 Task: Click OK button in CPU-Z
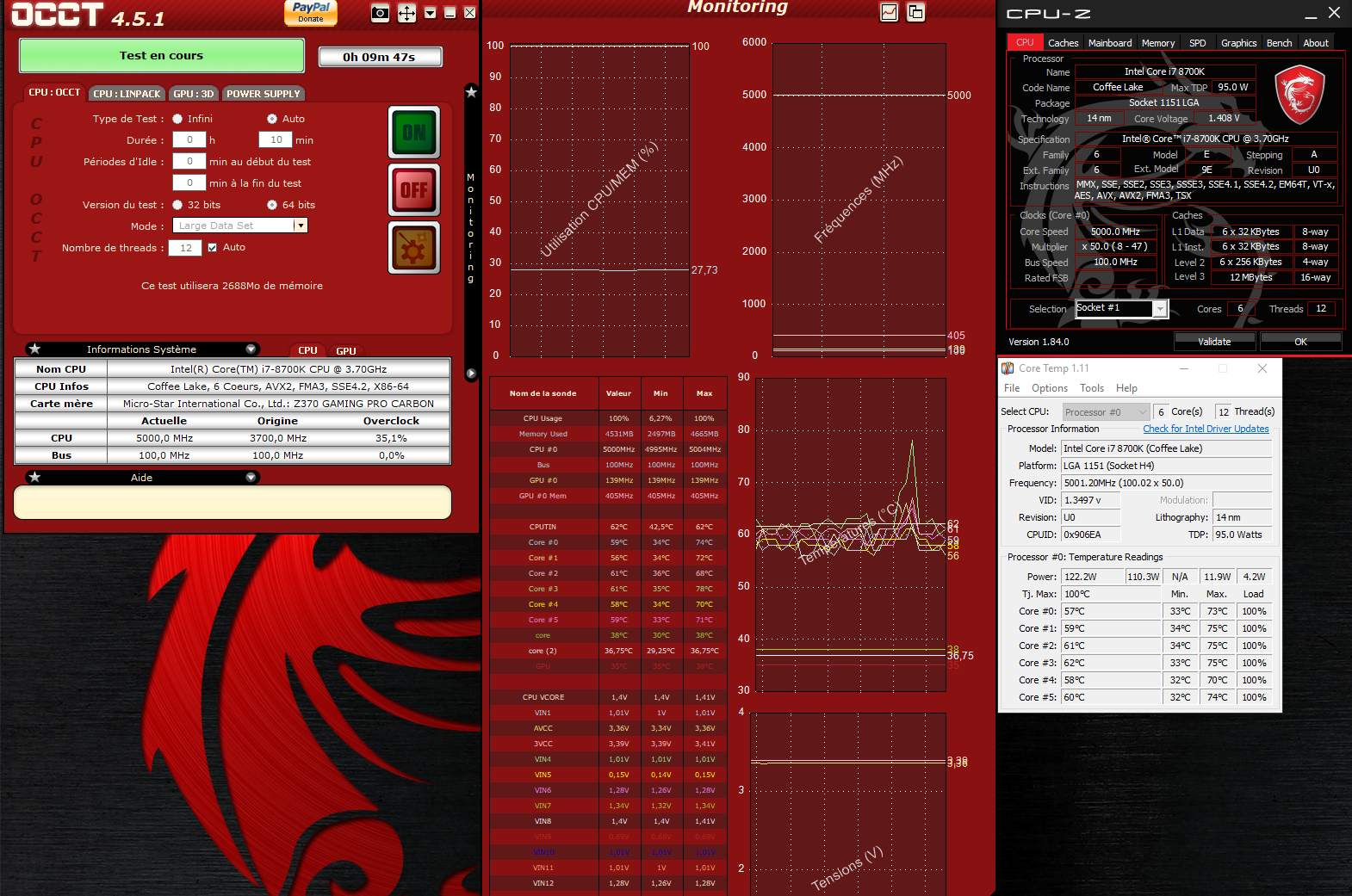tap(1300, 342)
